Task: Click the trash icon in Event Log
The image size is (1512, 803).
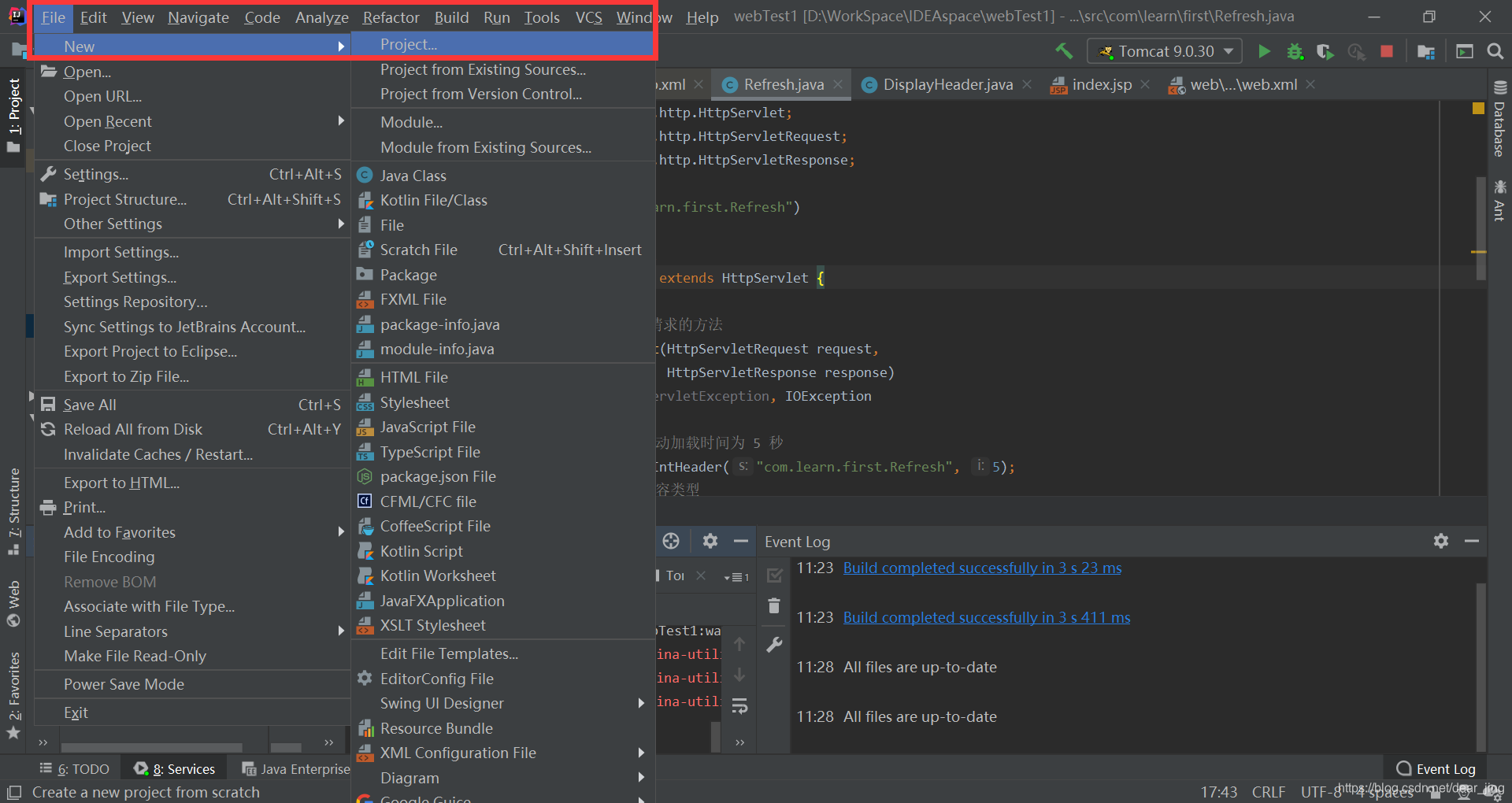Action: click(774, 605)
